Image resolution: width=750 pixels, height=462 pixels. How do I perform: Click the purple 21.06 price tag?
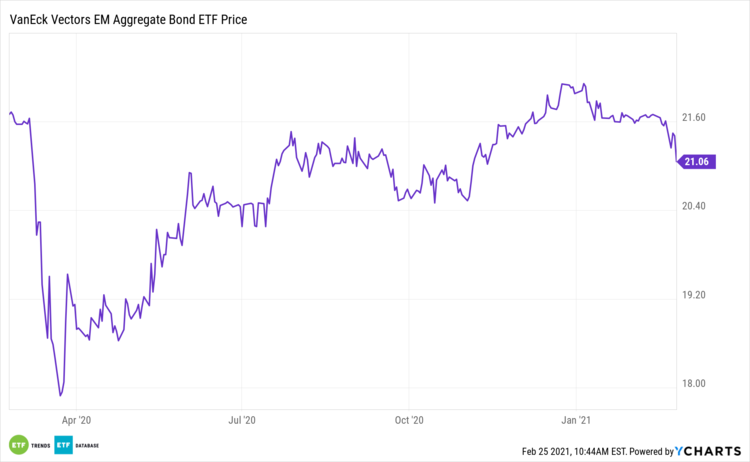(697, 162)
